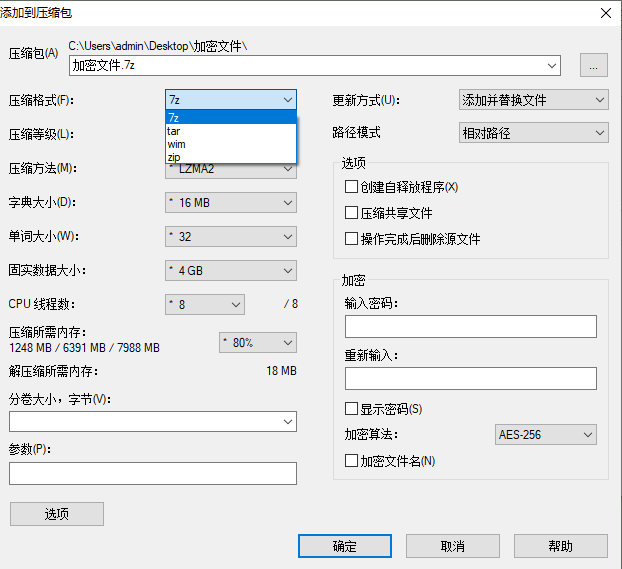Viewport: 622px width, 569px height.
Task: Open the 选项 button at bottom left
Action: coord(57,514)
